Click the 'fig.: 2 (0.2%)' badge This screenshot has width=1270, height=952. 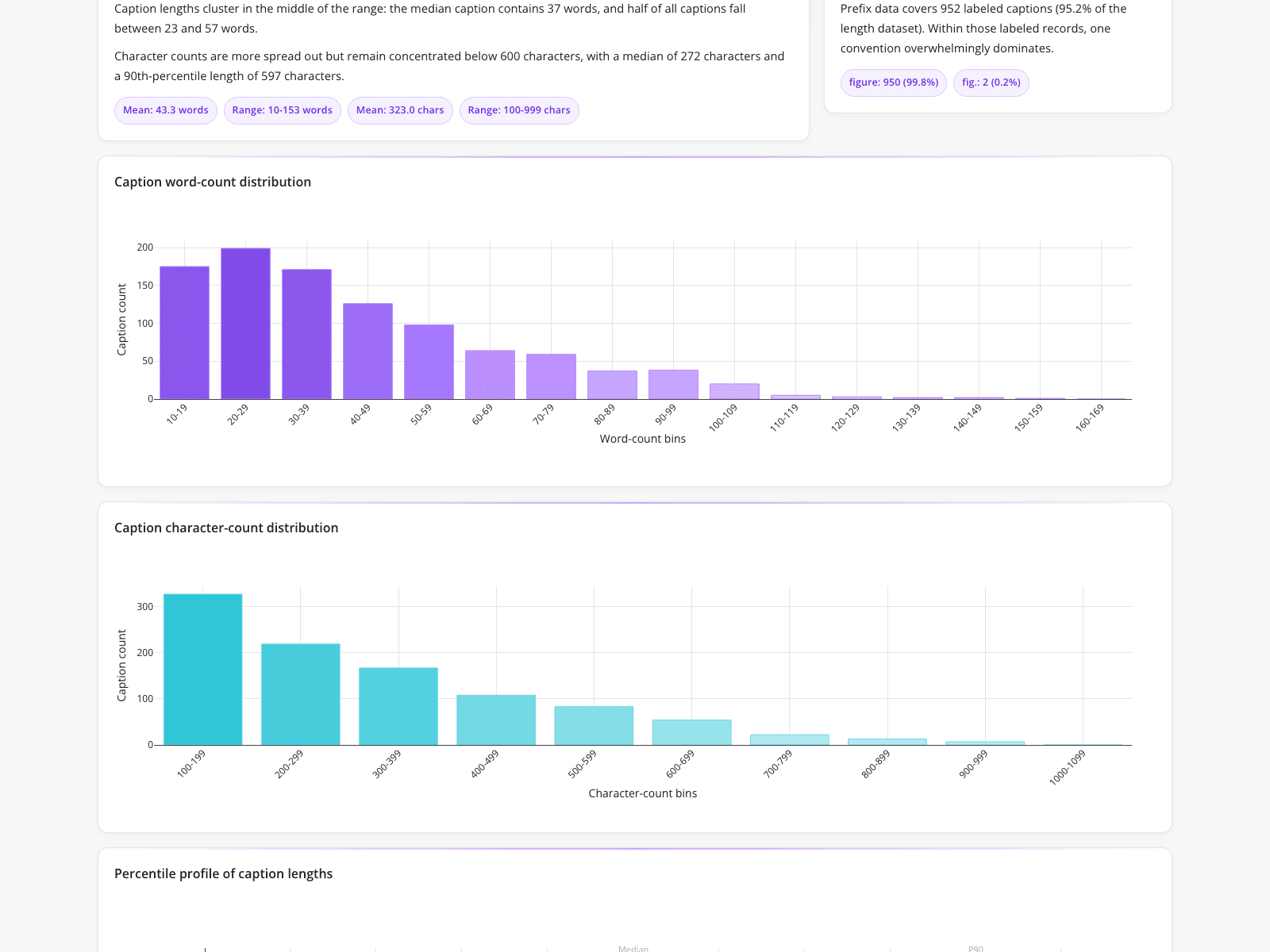click(x=991, y=83)
